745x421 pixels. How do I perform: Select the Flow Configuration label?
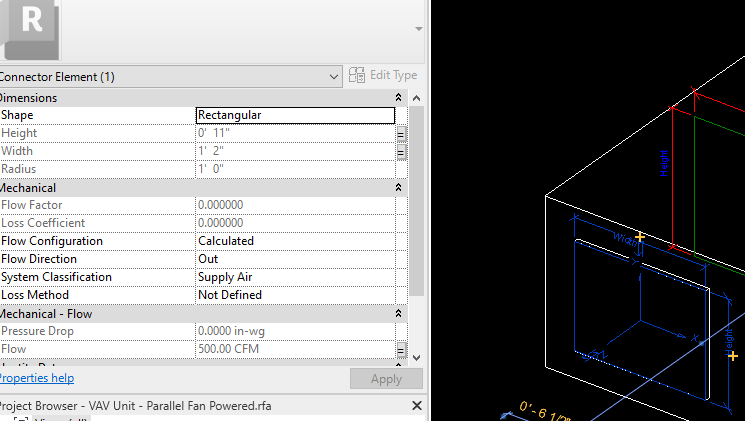pyautogui.click(x=52, y=241)
